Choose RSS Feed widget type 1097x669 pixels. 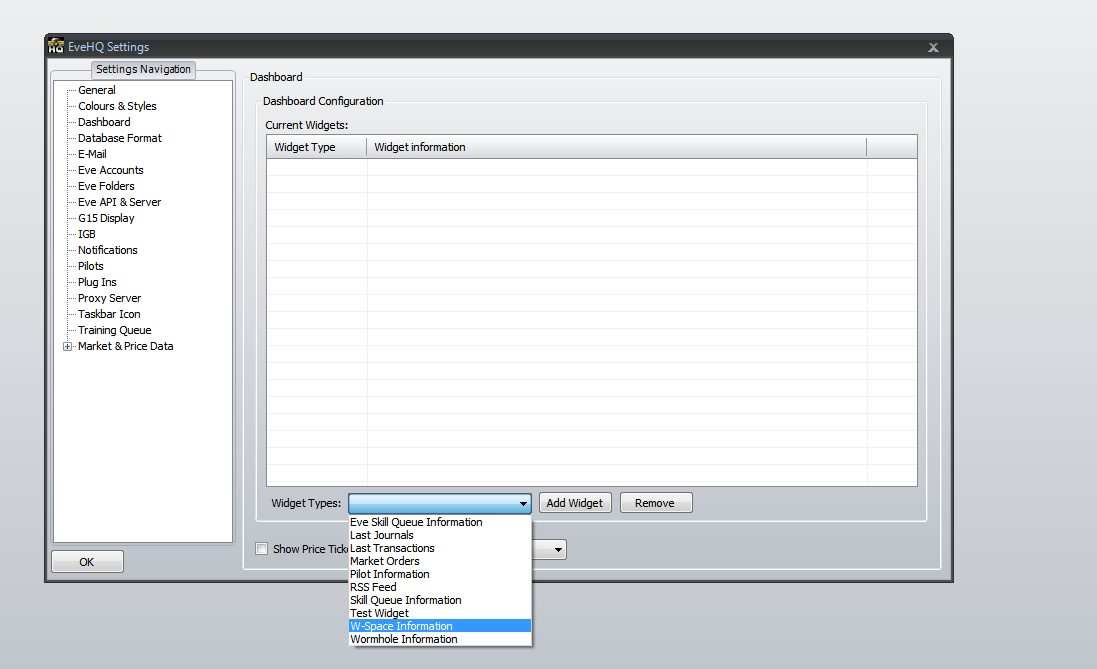click(439, 587)
